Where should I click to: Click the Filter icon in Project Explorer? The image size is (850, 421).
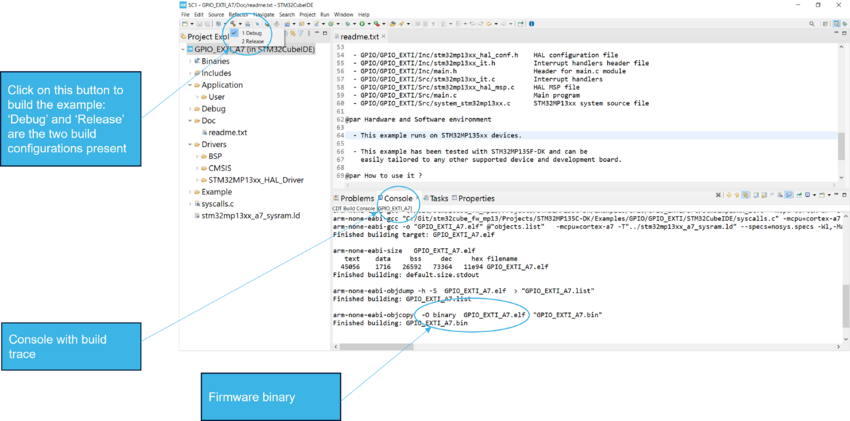(301, 33)
